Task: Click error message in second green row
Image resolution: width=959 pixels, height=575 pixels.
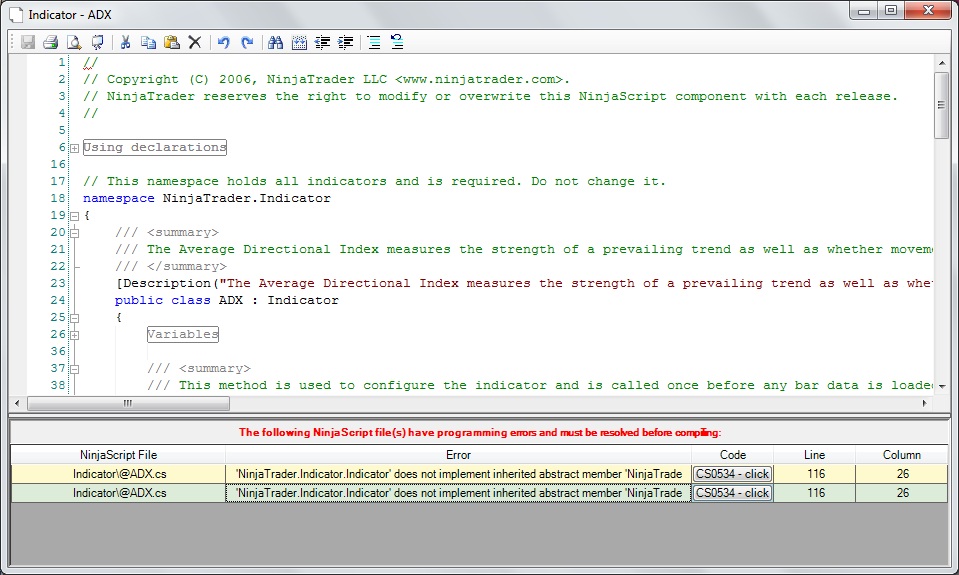Action: coord(458,493)
